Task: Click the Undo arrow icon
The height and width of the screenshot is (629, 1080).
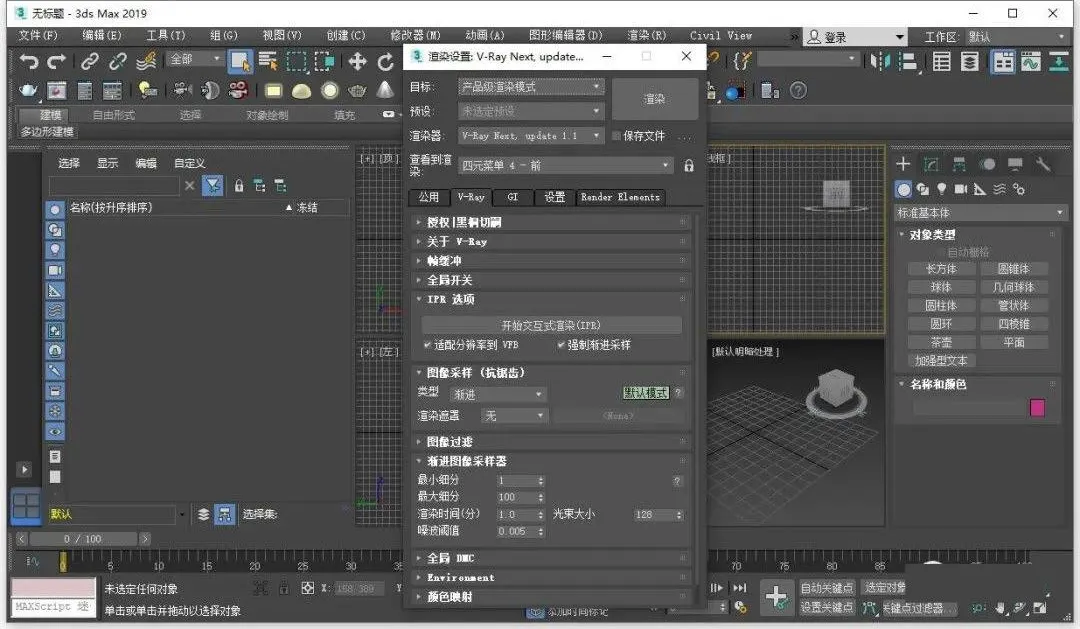Action: pyautogui.click(x=28, y=61)
